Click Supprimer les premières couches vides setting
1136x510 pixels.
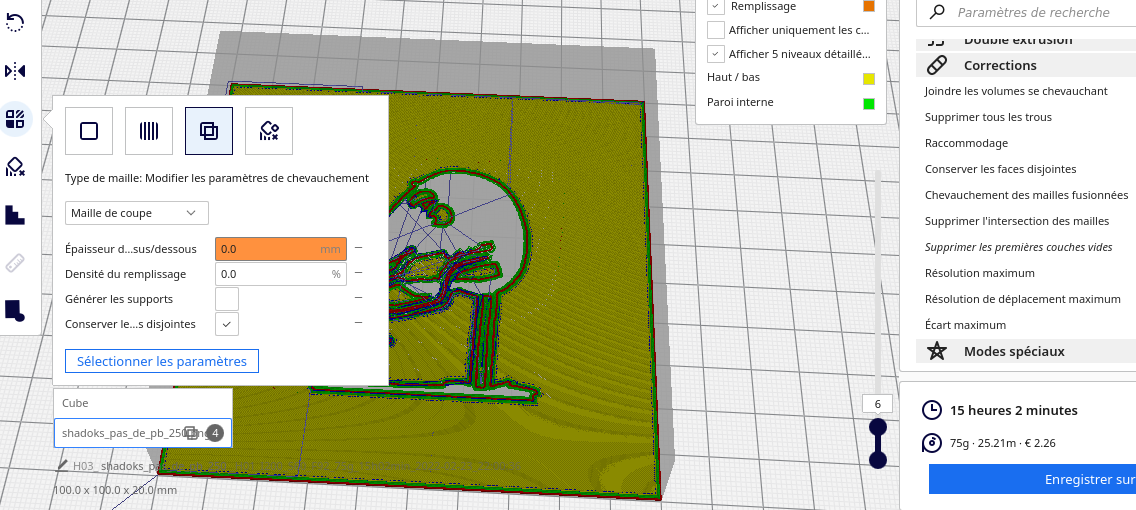click(x=1019, y=247)
